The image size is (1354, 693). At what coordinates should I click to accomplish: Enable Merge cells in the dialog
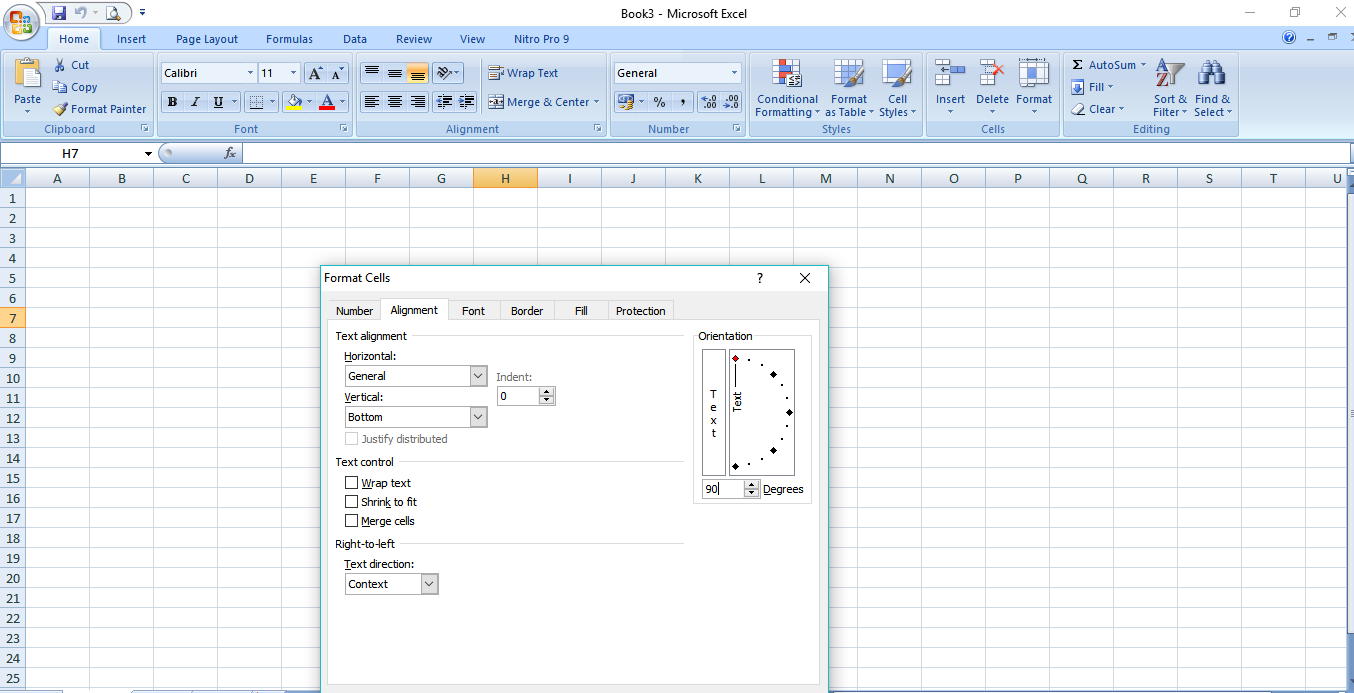(x=352, y=520)
